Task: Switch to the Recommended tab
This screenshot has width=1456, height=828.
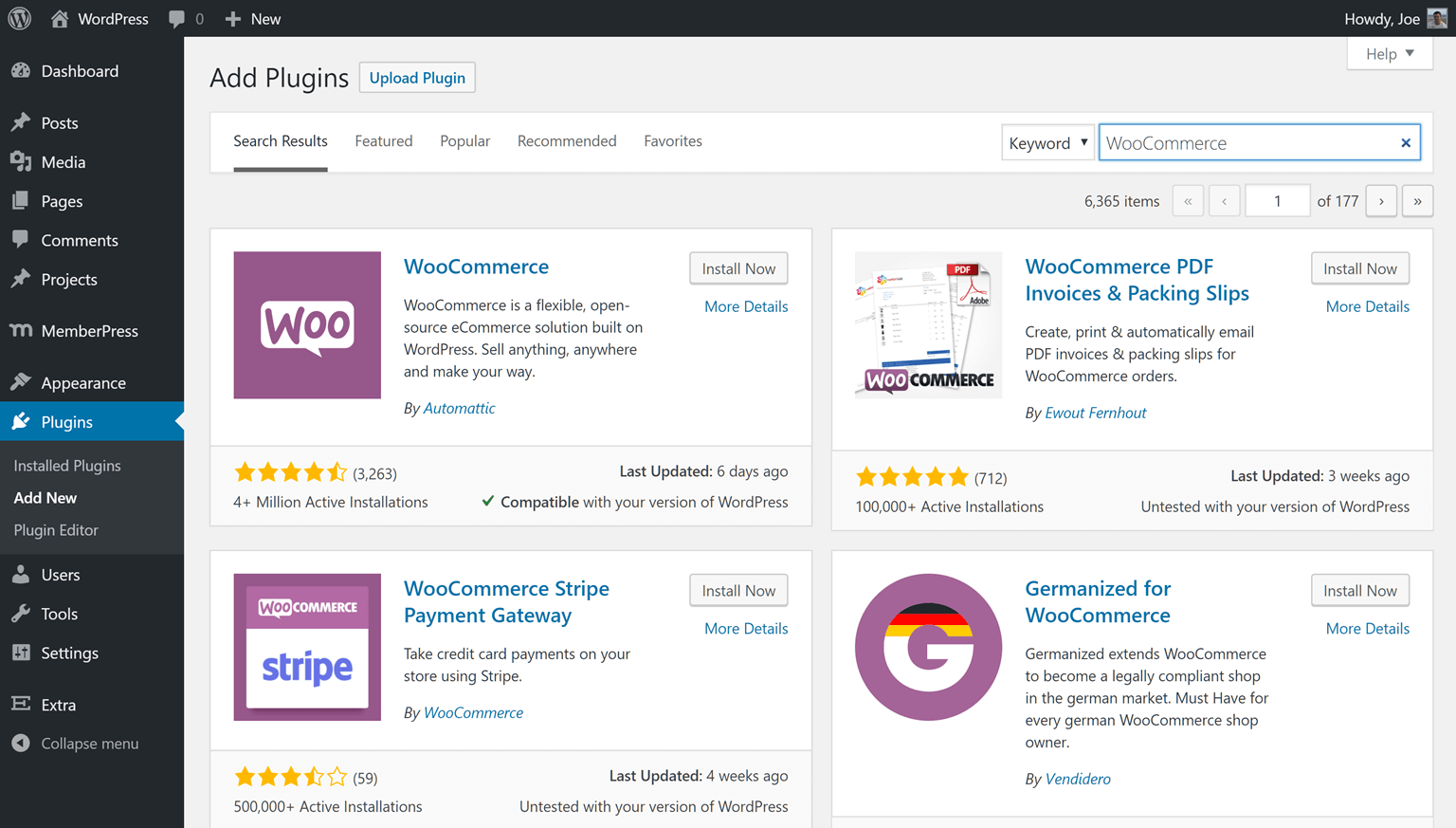Action: [567, 141]
